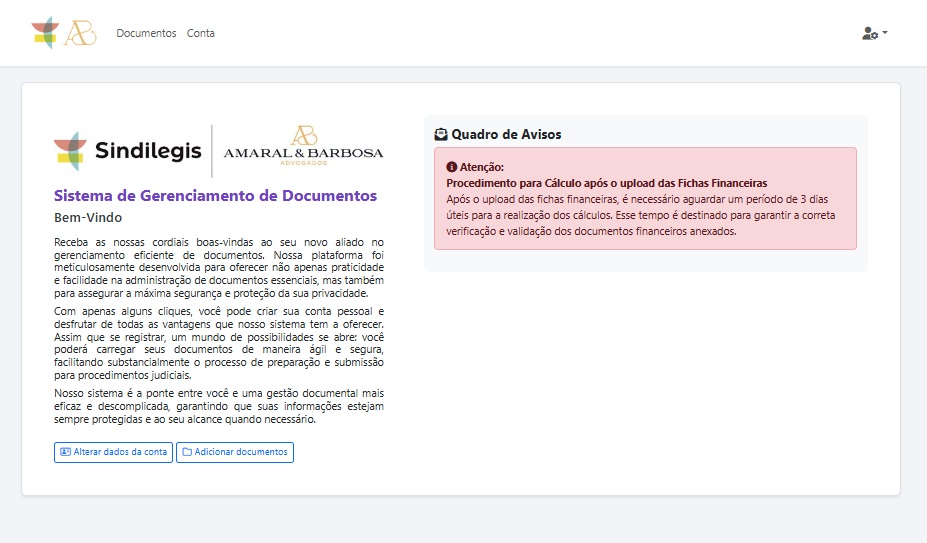Click the Amaral & Barbosa Advogados logo
This screenshot has width=927, height=543.
click(303, 146)
